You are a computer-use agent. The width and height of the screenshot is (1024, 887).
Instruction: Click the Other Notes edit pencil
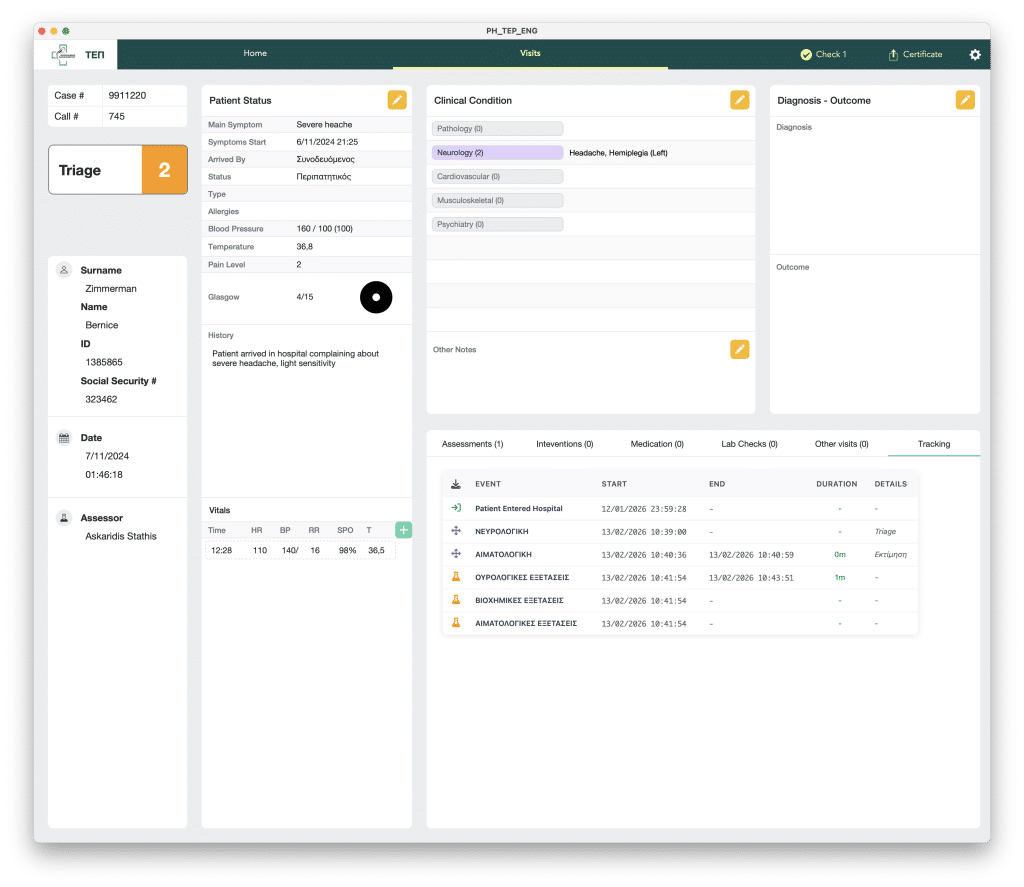tap(739, 349)
